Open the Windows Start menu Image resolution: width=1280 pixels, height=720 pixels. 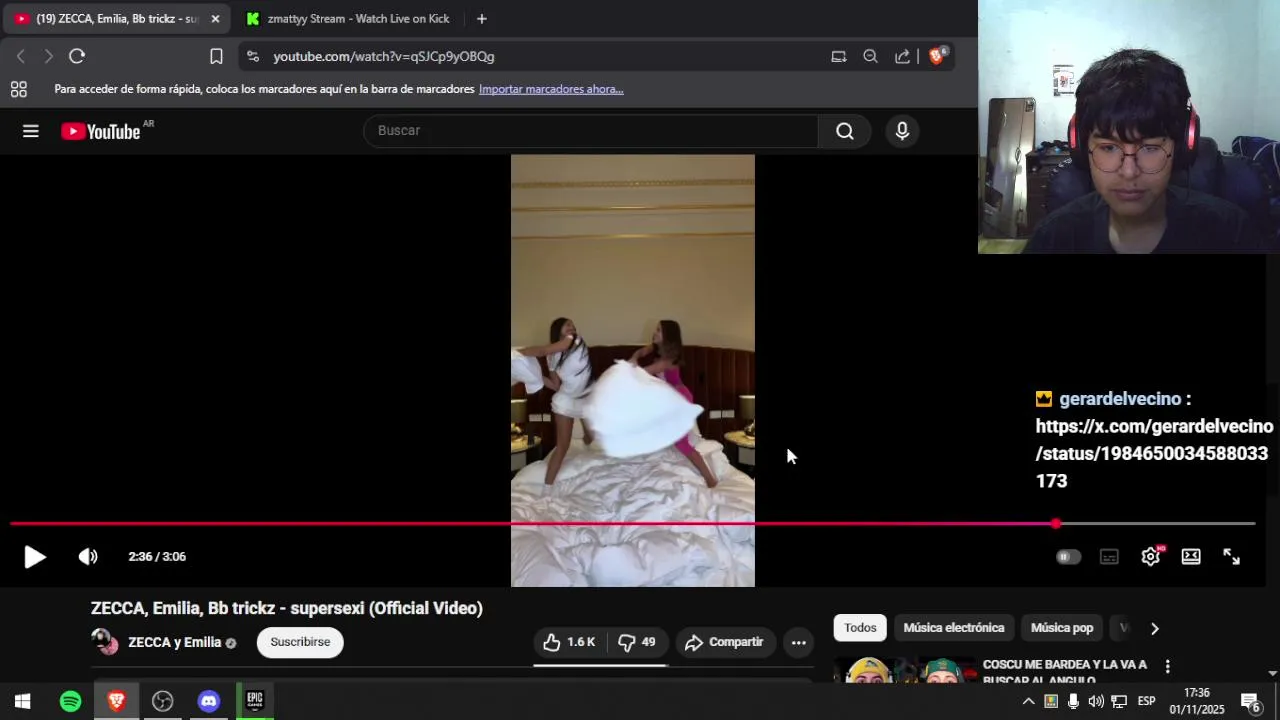click(x=23, y=701)
